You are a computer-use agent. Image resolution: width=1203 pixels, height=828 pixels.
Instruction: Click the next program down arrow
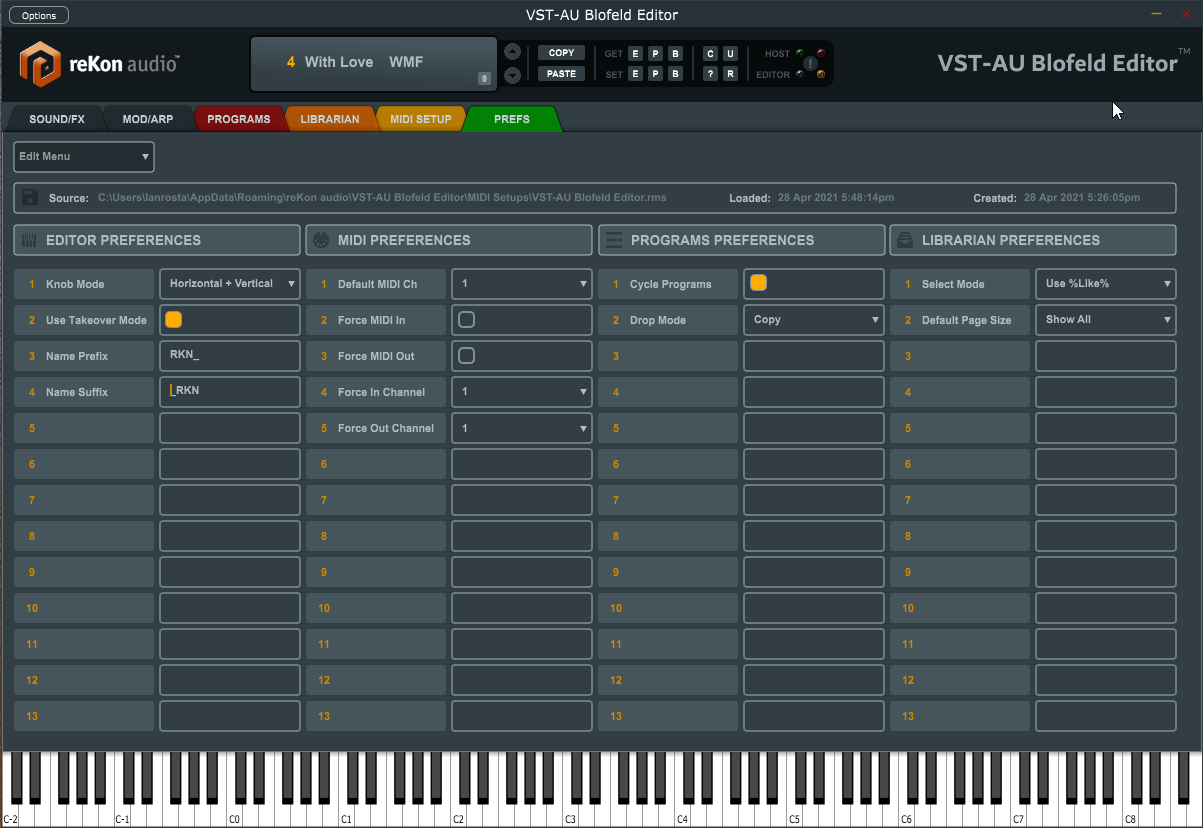[513, 75]
